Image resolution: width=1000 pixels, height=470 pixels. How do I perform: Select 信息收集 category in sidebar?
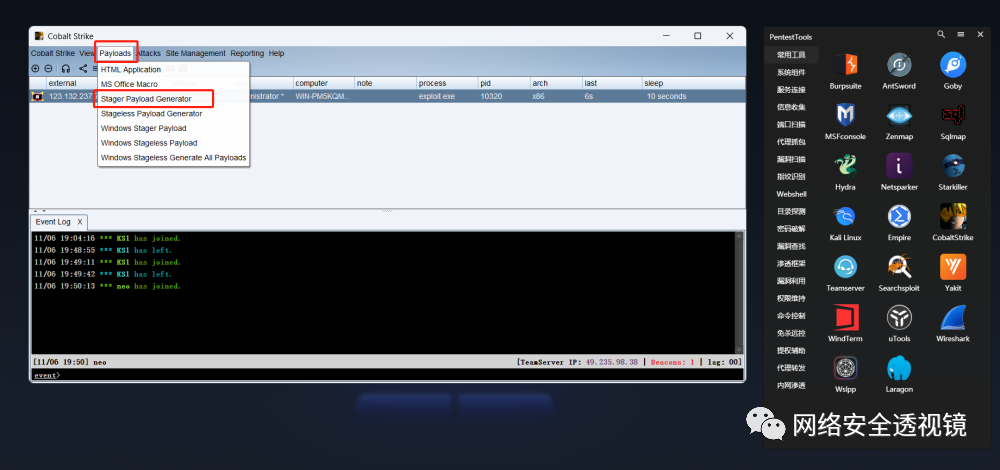[791, 107]
